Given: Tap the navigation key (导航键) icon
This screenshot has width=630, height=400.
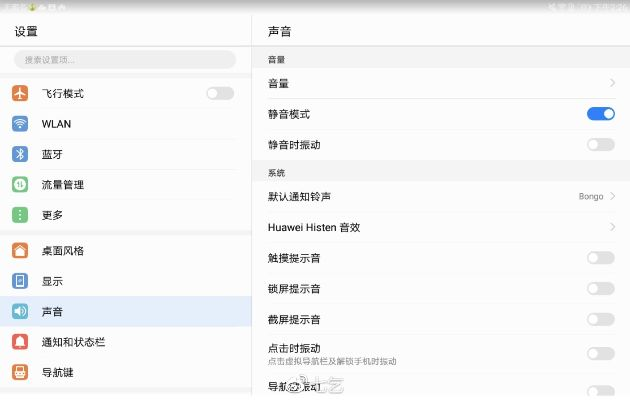Looking at the screenshot, I should point(20,372).
